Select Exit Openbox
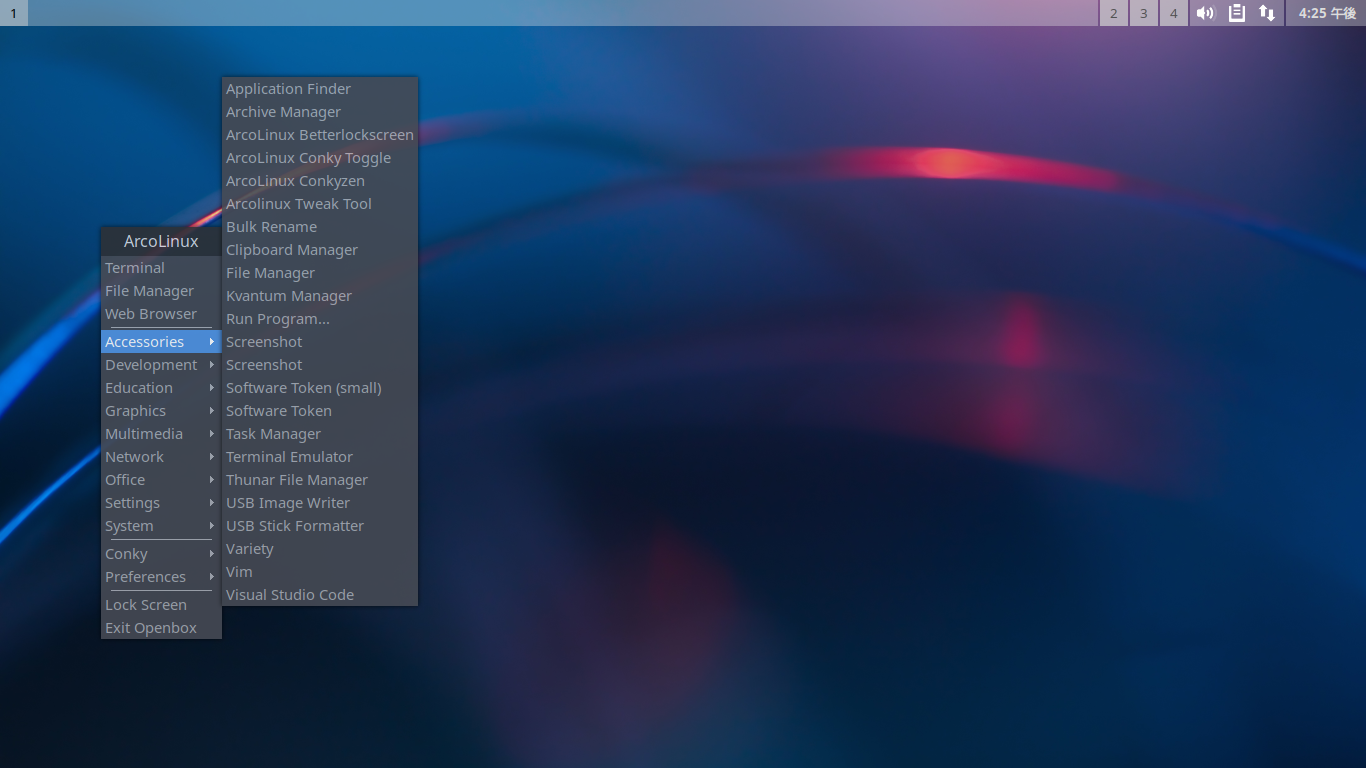The image size is (1366, 768). coord(161,628)
